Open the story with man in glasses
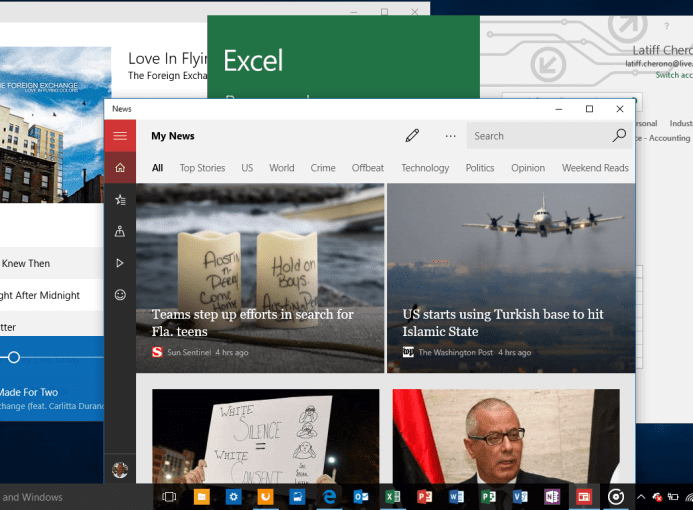 506,436
